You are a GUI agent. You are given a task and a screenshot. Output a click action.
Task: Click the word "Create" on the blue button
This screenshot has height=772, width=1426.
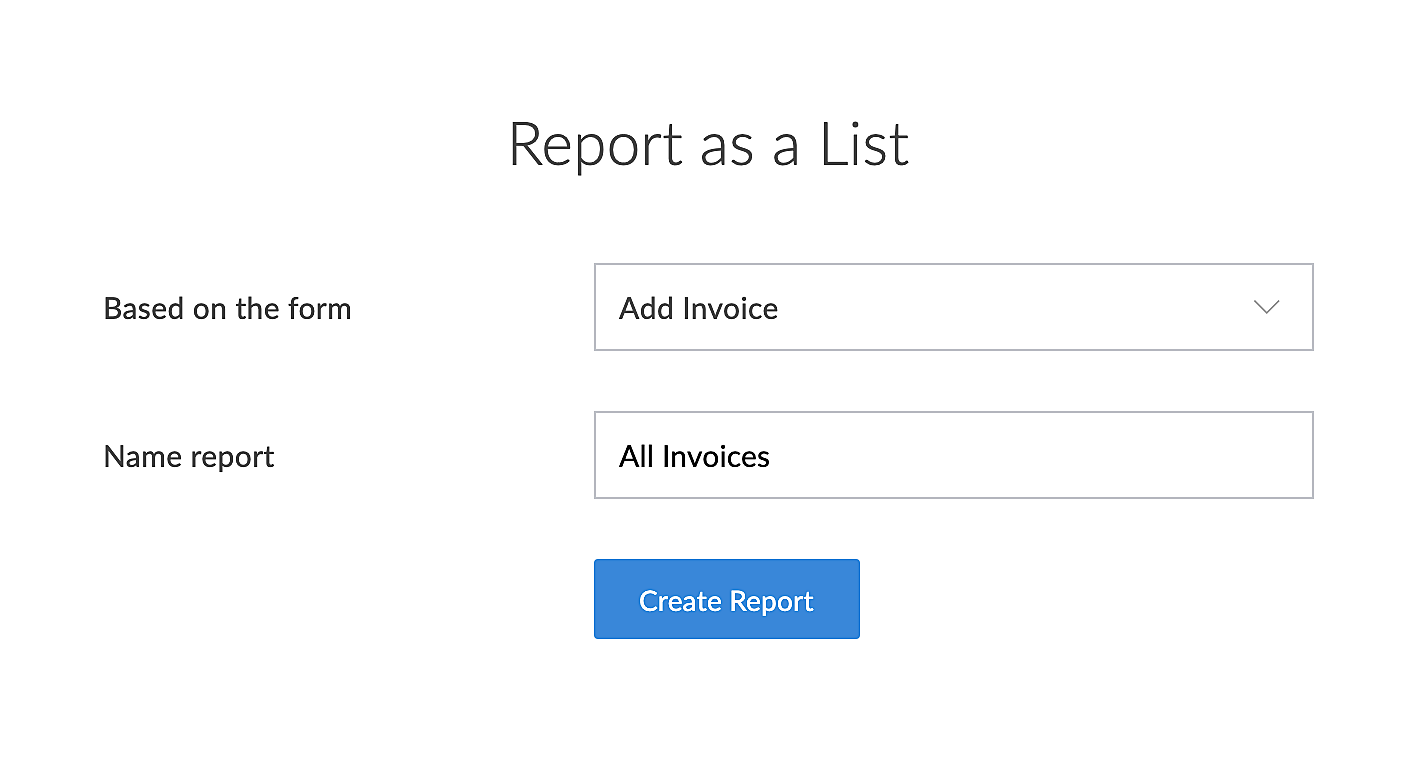tap(680, 601)
